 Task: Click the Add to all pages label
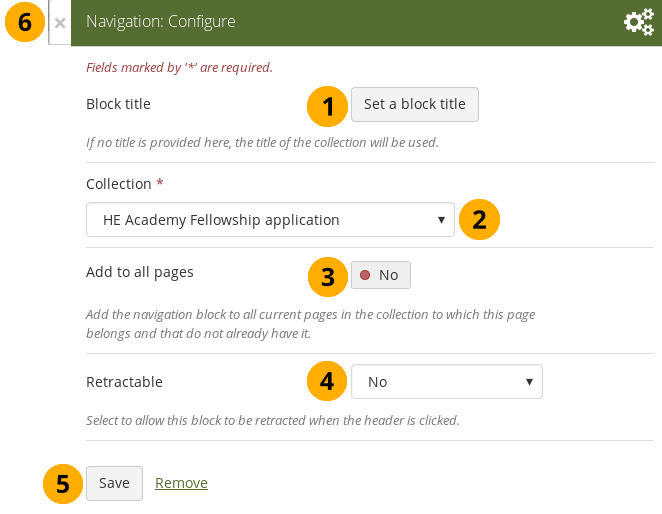[x=140, y=272]
